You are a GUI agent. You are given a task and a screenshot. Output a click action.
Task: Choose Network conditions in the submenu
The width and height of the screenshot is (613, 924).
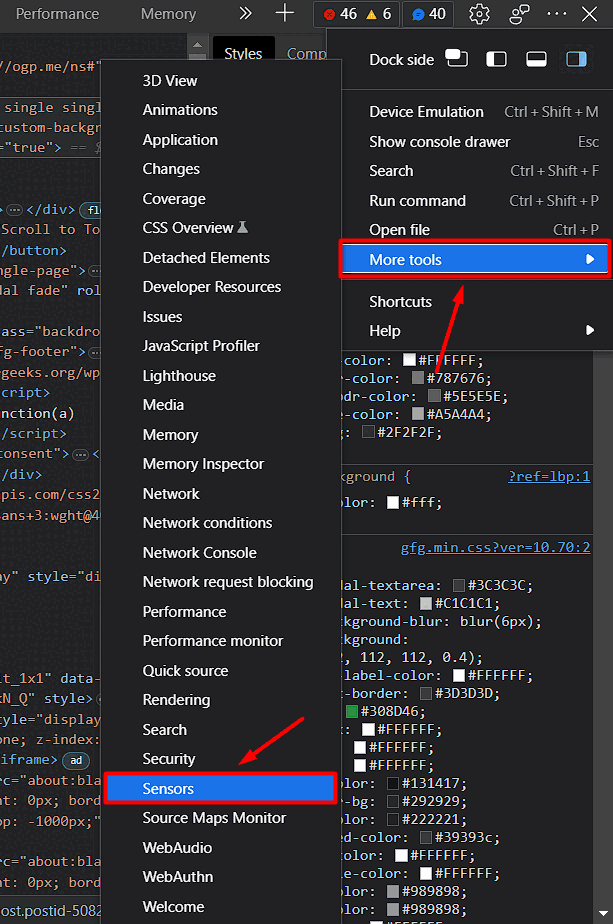tap(207, 523)
